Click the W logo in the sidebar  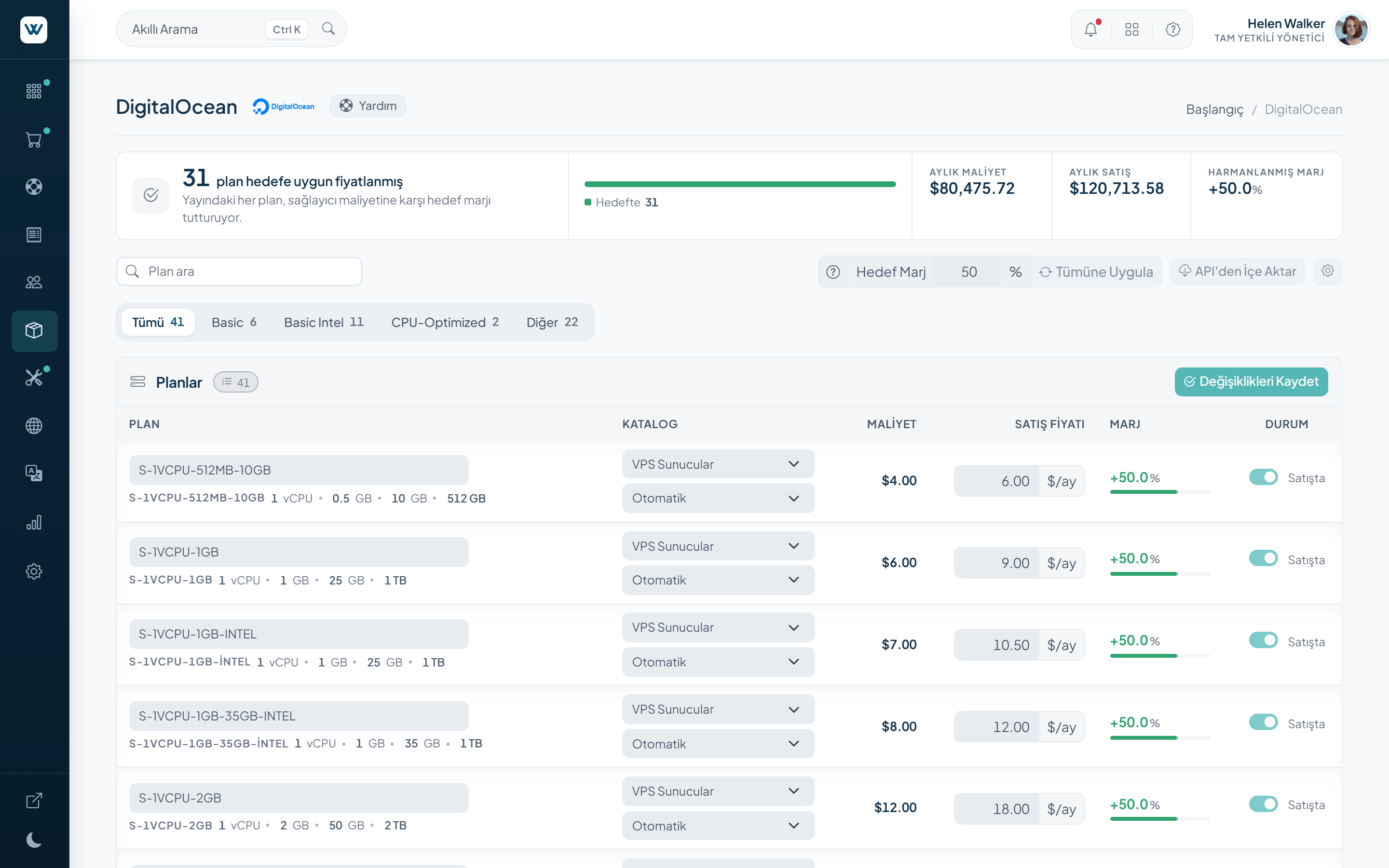34,29
